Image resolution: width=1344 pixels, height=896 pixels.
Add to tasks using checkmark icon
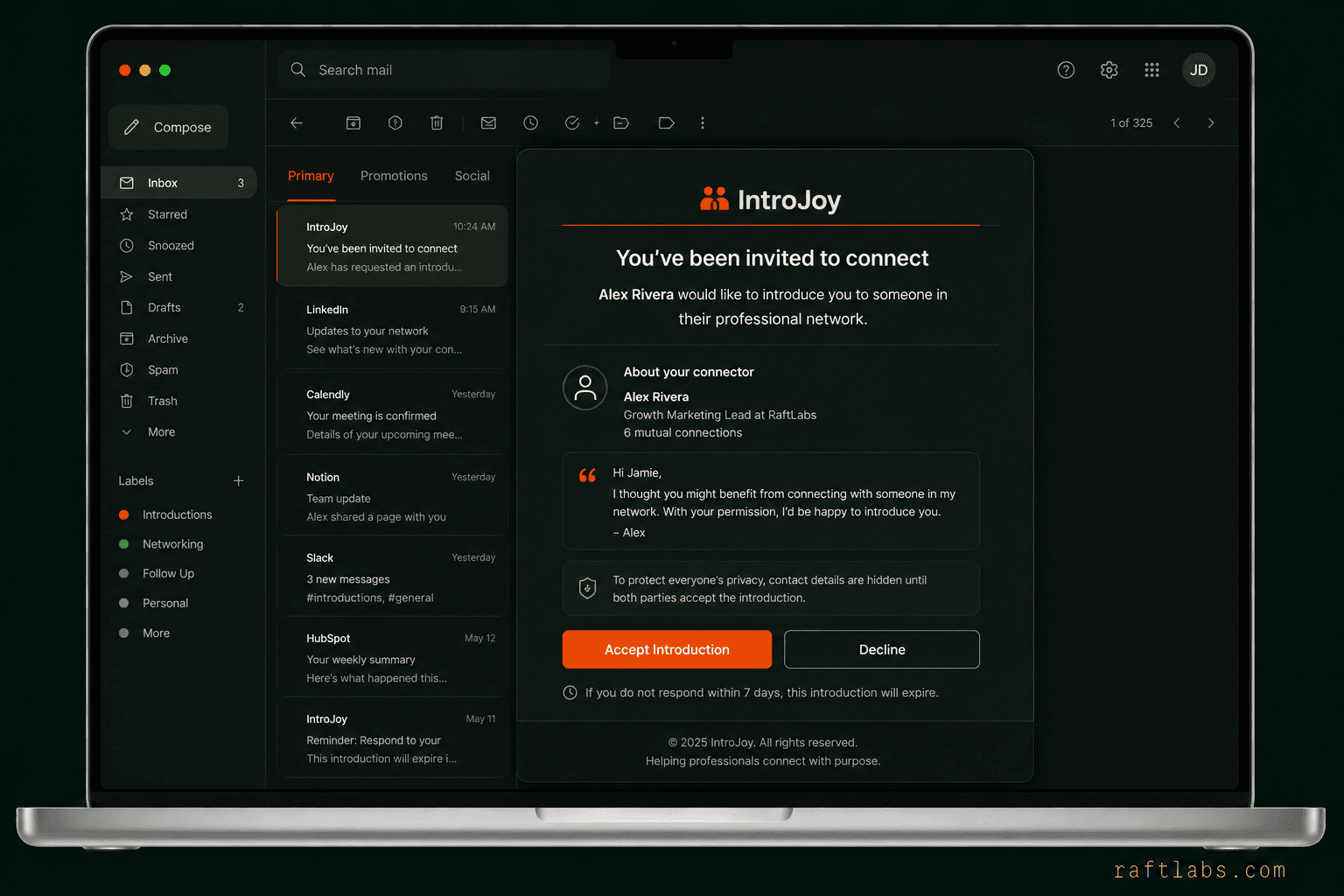coord(572,123)
